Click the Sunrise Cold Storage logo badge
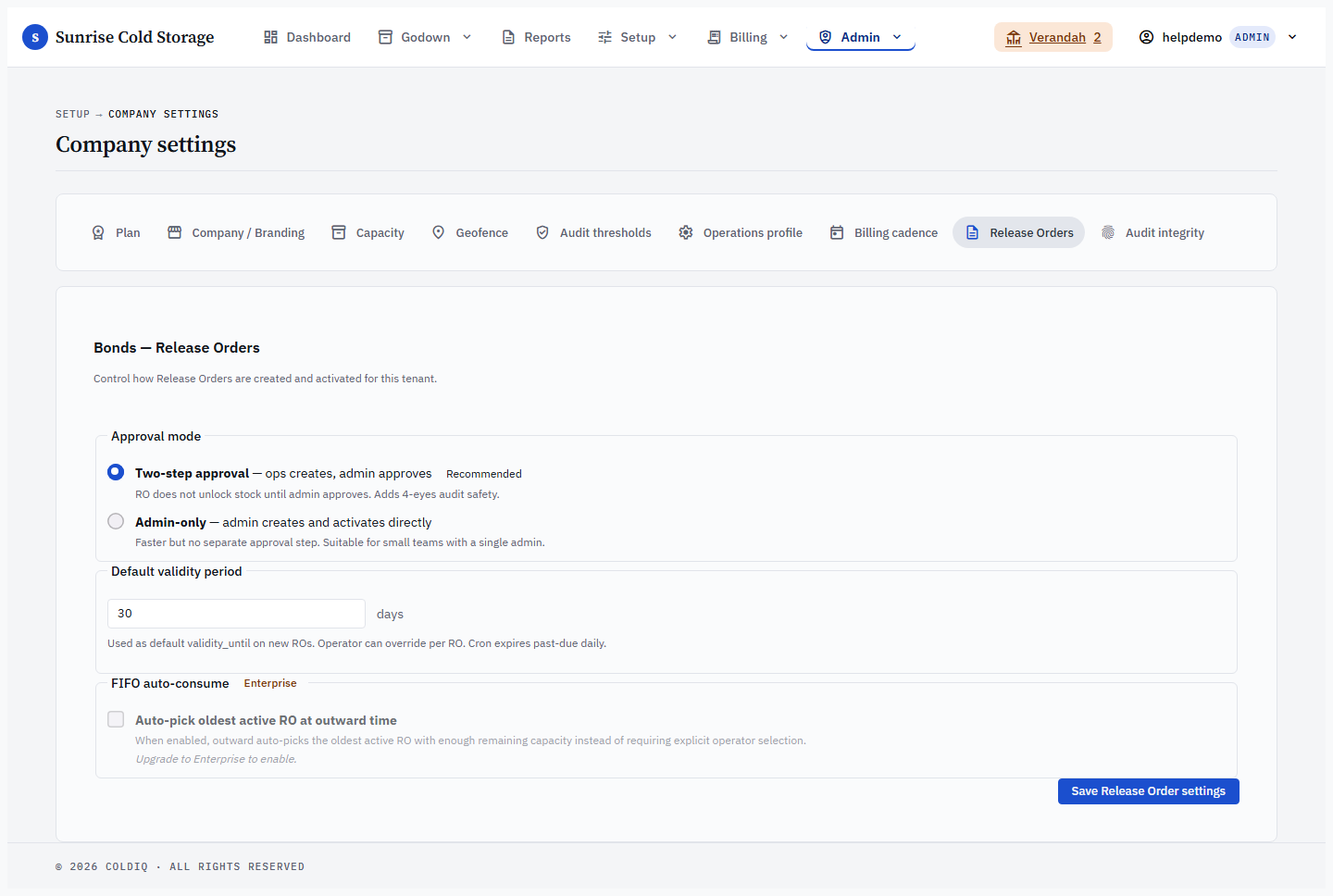Screen dimensions: 1333x896 pyautogui.click(x=35, y=37)
